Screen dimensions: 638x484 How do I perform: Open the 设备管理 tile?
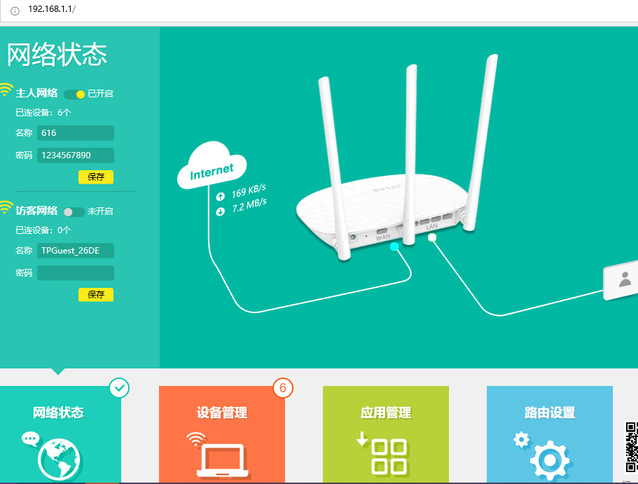coord(222,434)
